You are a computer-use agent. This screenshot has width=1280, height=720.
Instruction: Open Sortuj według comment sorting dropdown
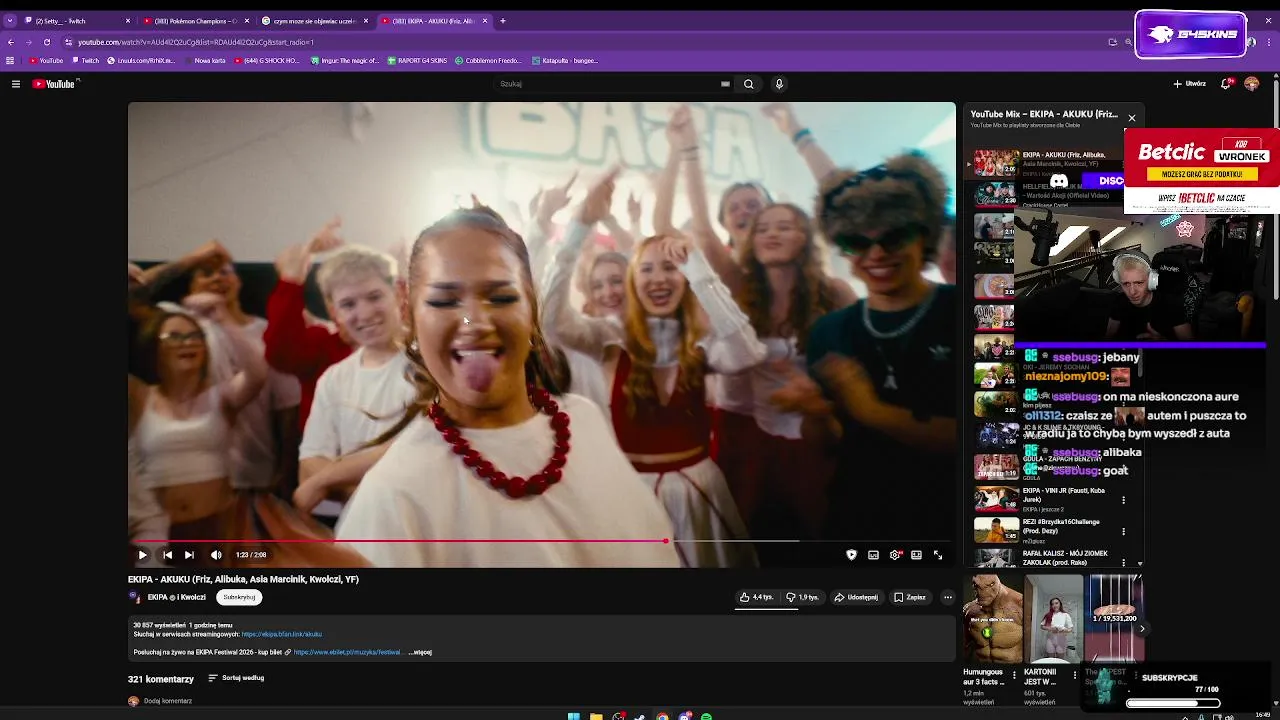click(236, 678)
